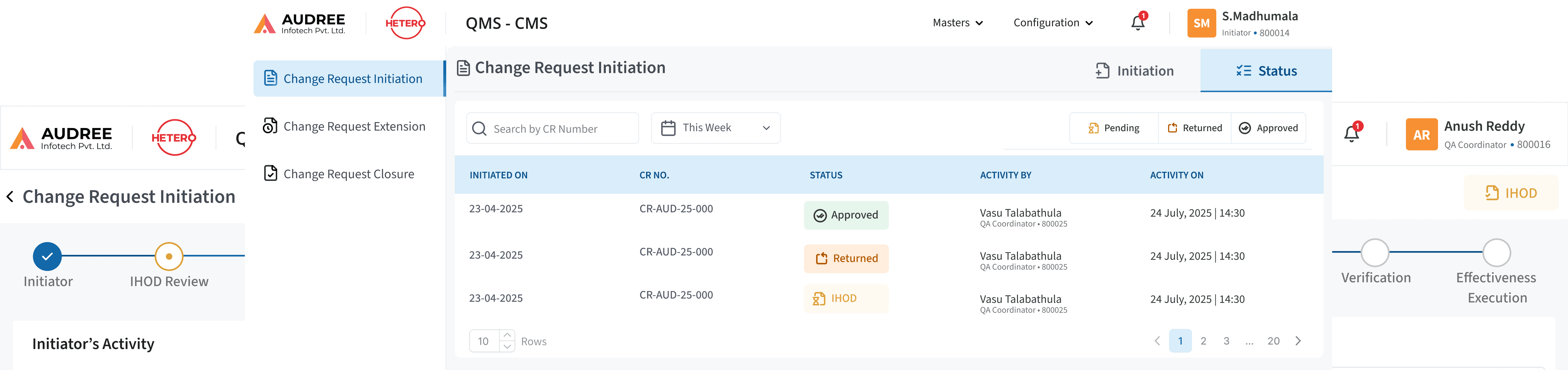Click the calendar icon beside This Week

point(668,128)
